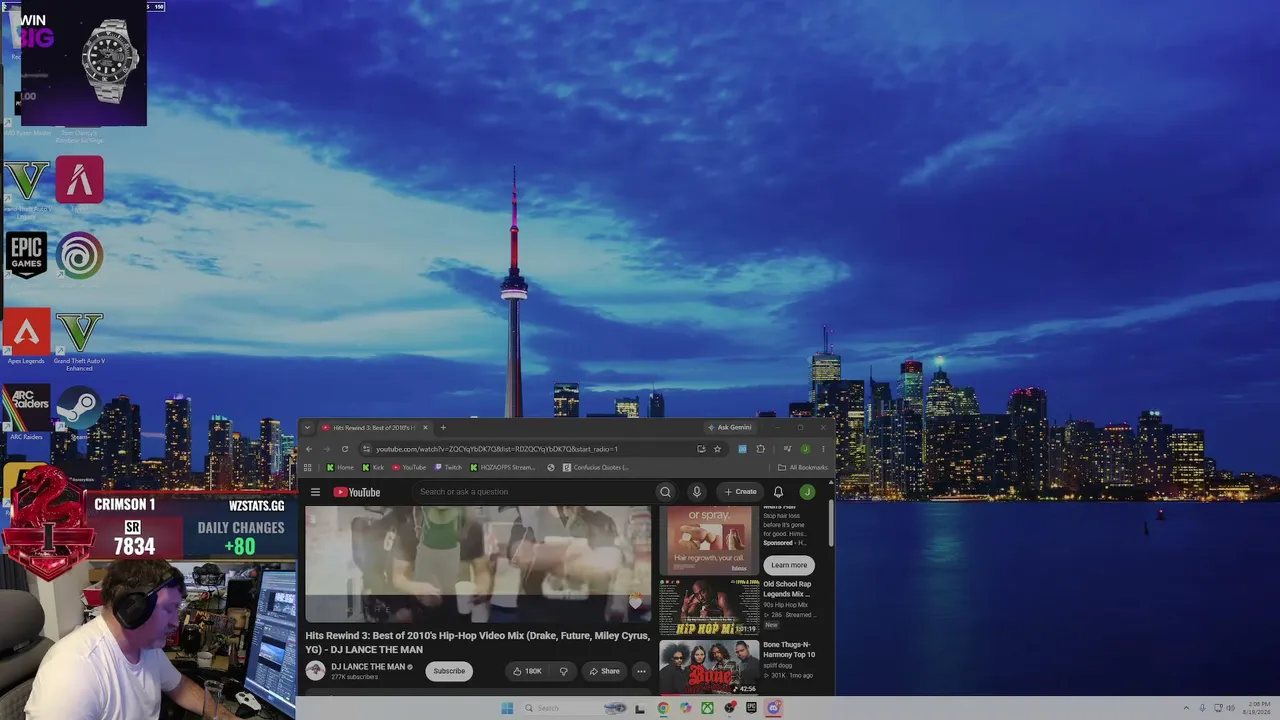Click the YouTube search magnifier button

coord(665,492)
